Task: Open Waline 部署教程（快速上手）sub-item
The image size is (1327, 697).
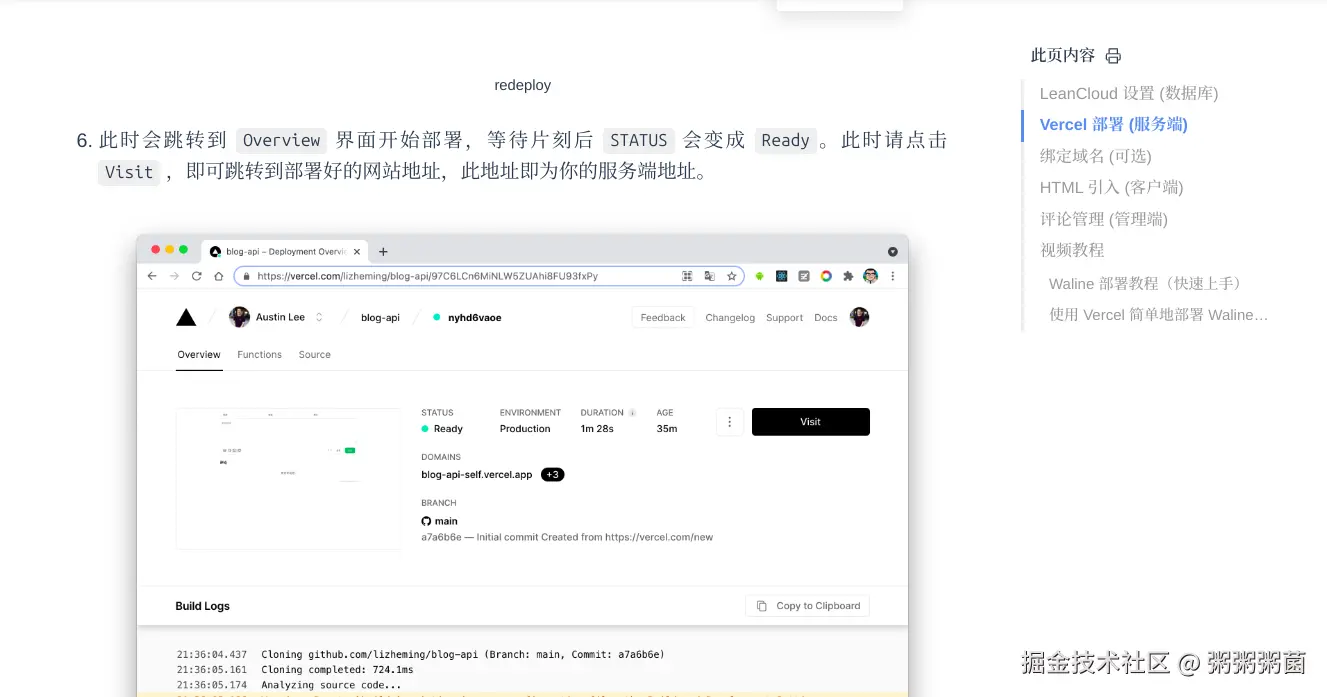Action: pyautogui.click(x=1147, y=284)
